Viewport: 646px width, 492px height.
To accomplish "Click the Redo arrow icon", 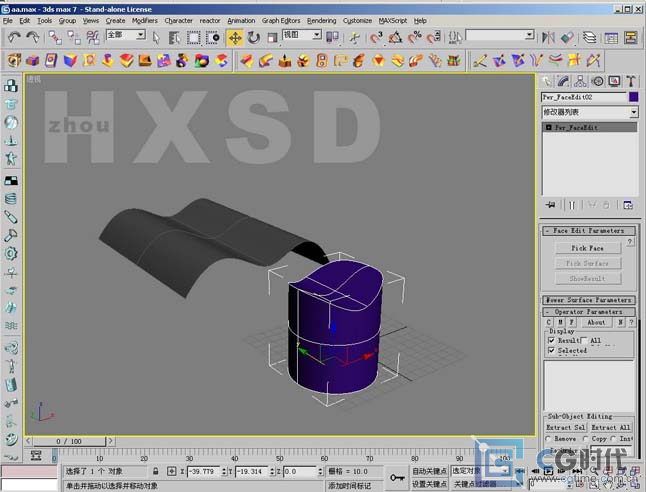I will click(x=33, y=37).
